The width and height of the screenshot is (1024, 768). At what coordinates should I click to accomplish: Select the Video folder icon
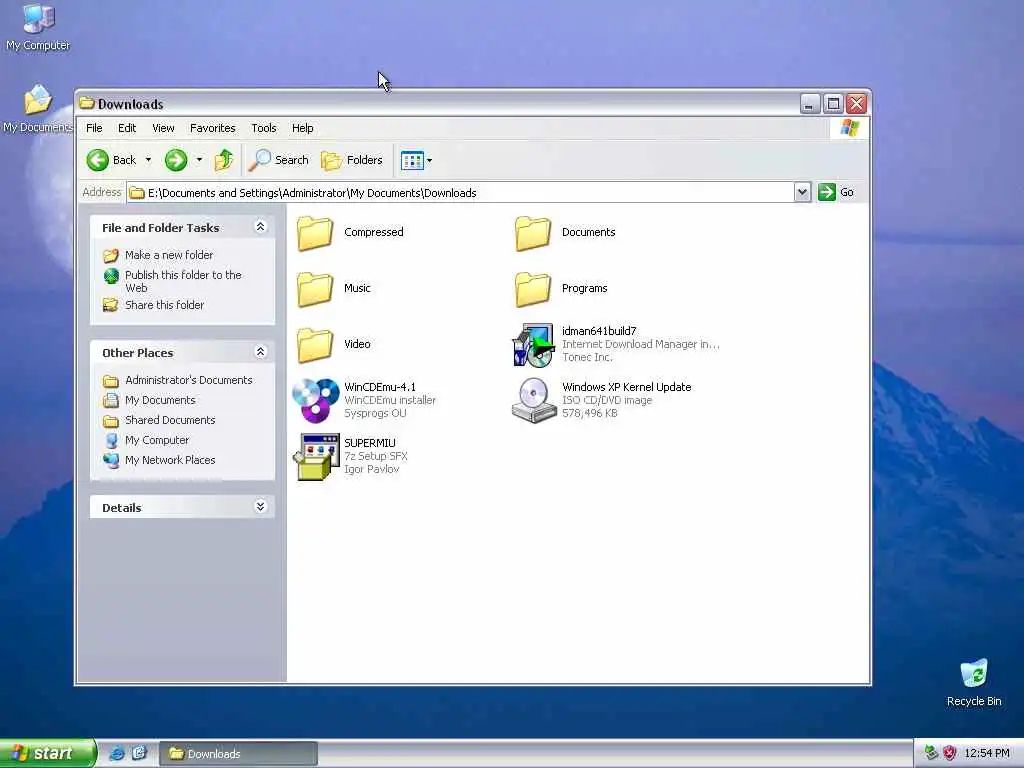[315, 345]
